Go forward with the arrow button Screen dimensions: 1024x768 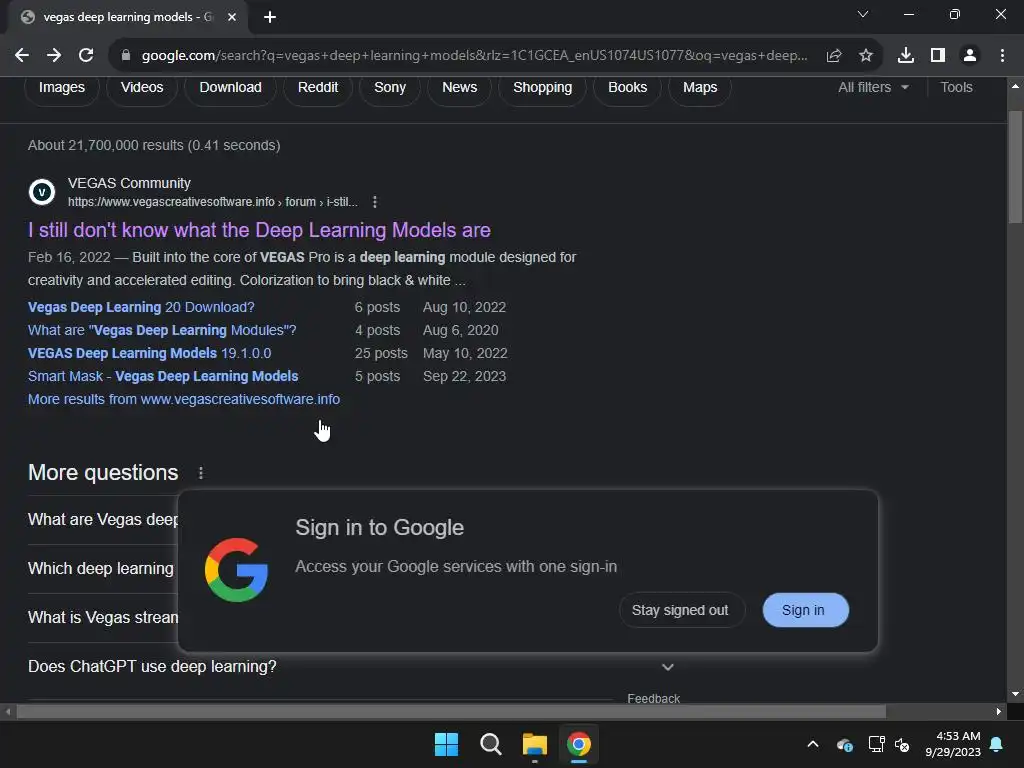(54, 56)
